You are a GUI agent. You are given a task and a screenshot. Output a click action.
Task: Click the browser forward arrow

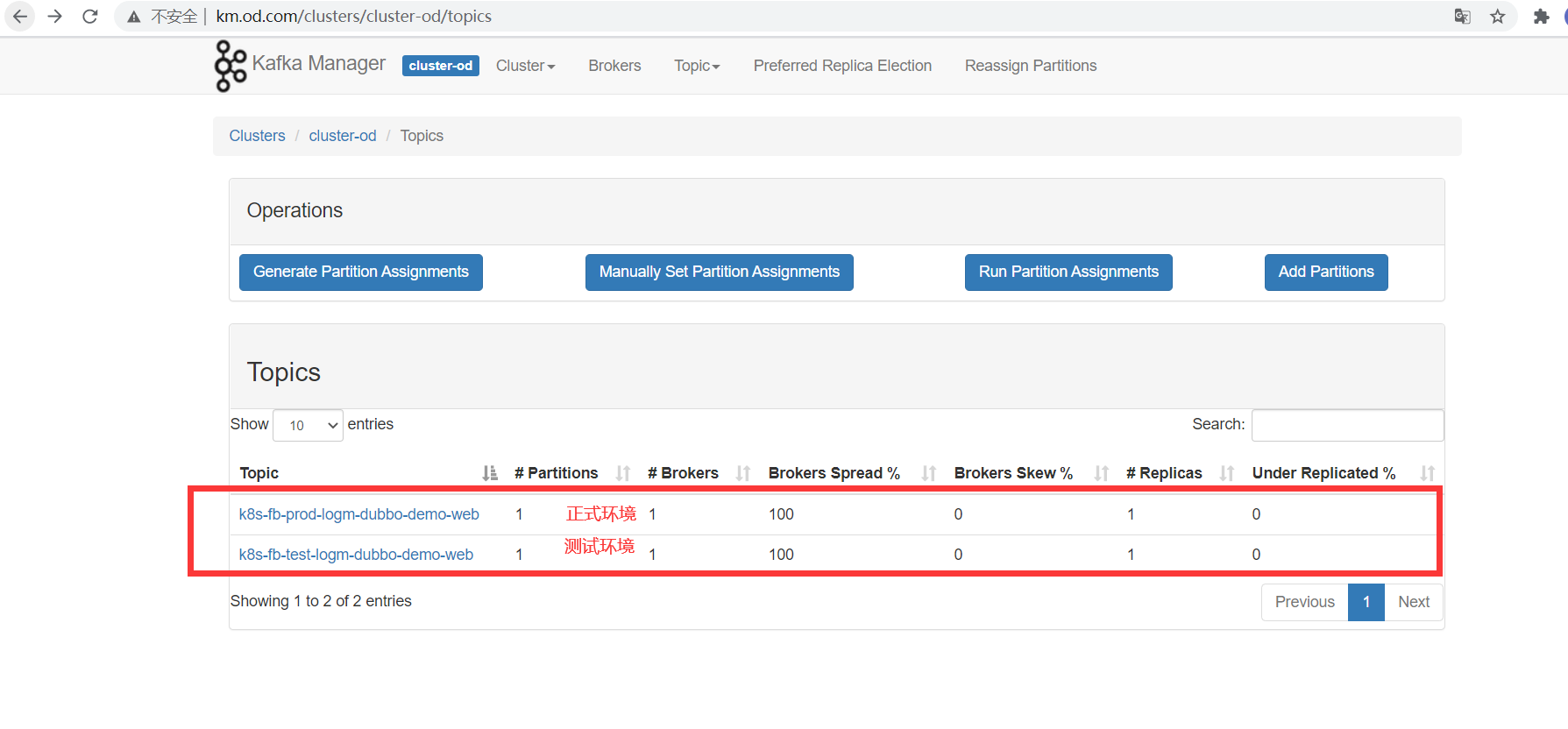(55, 17)
